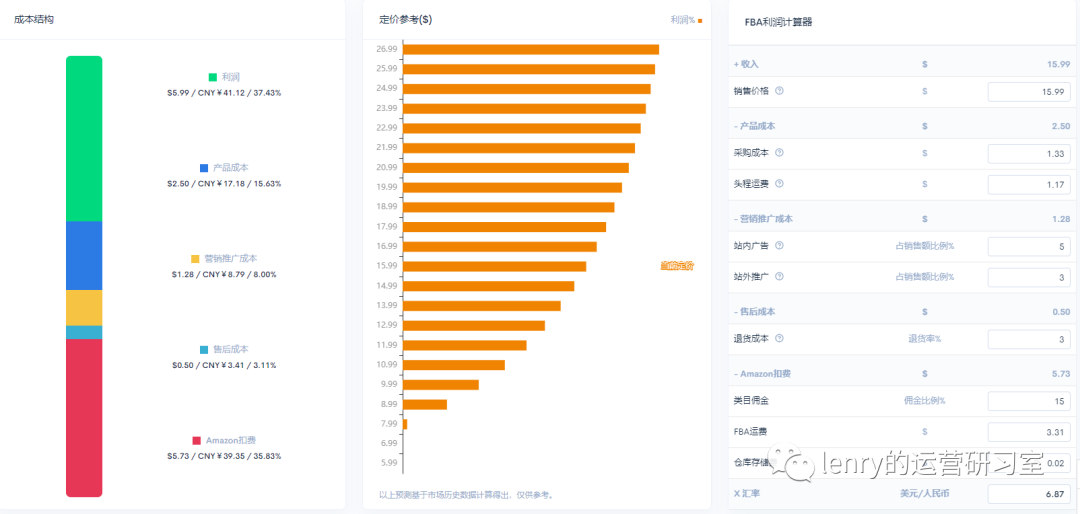
Task: Click the yellow marketing cost bar segment
Action: coord(84,307)
